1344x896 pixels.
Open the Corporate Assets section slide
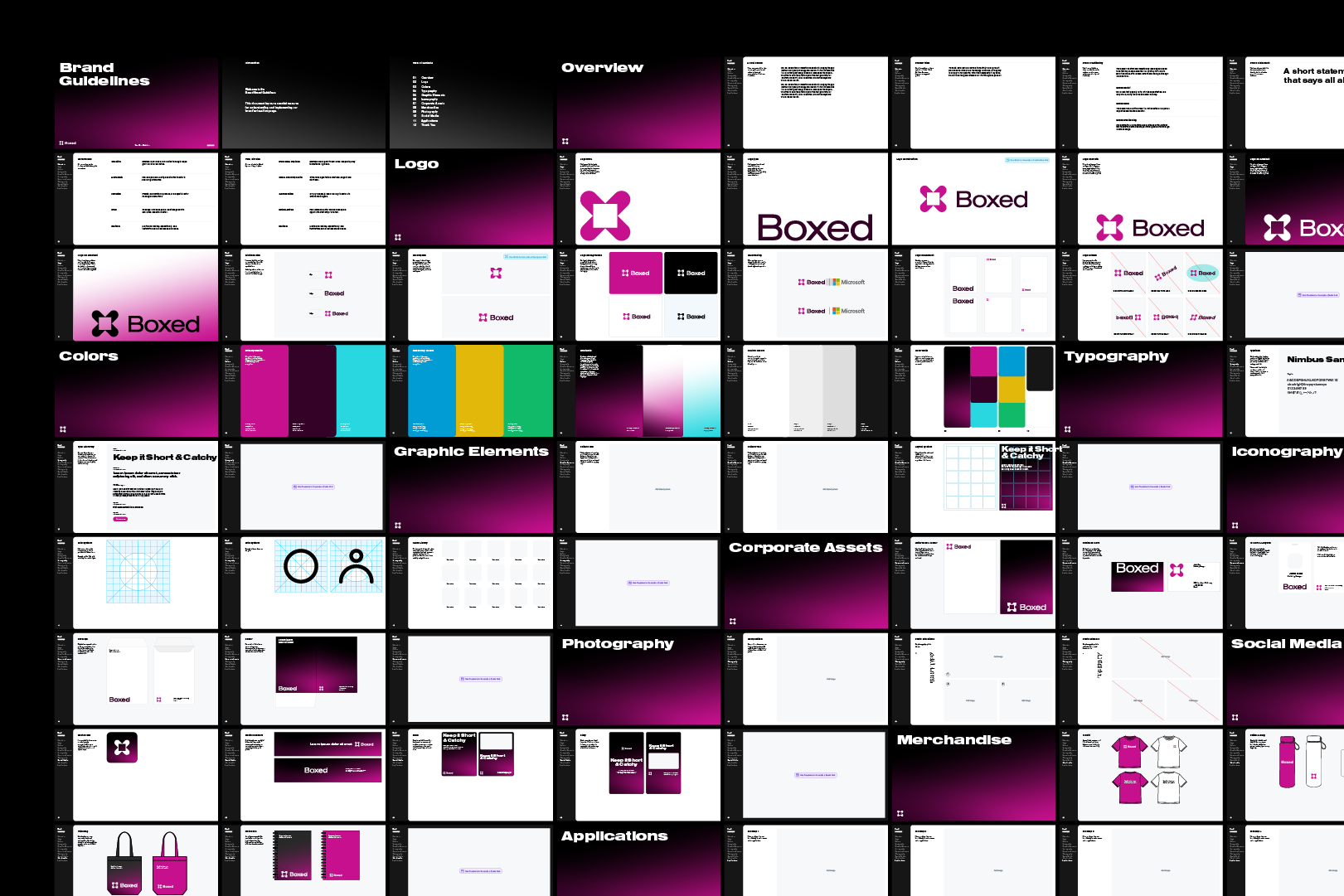tap(806, 584)
